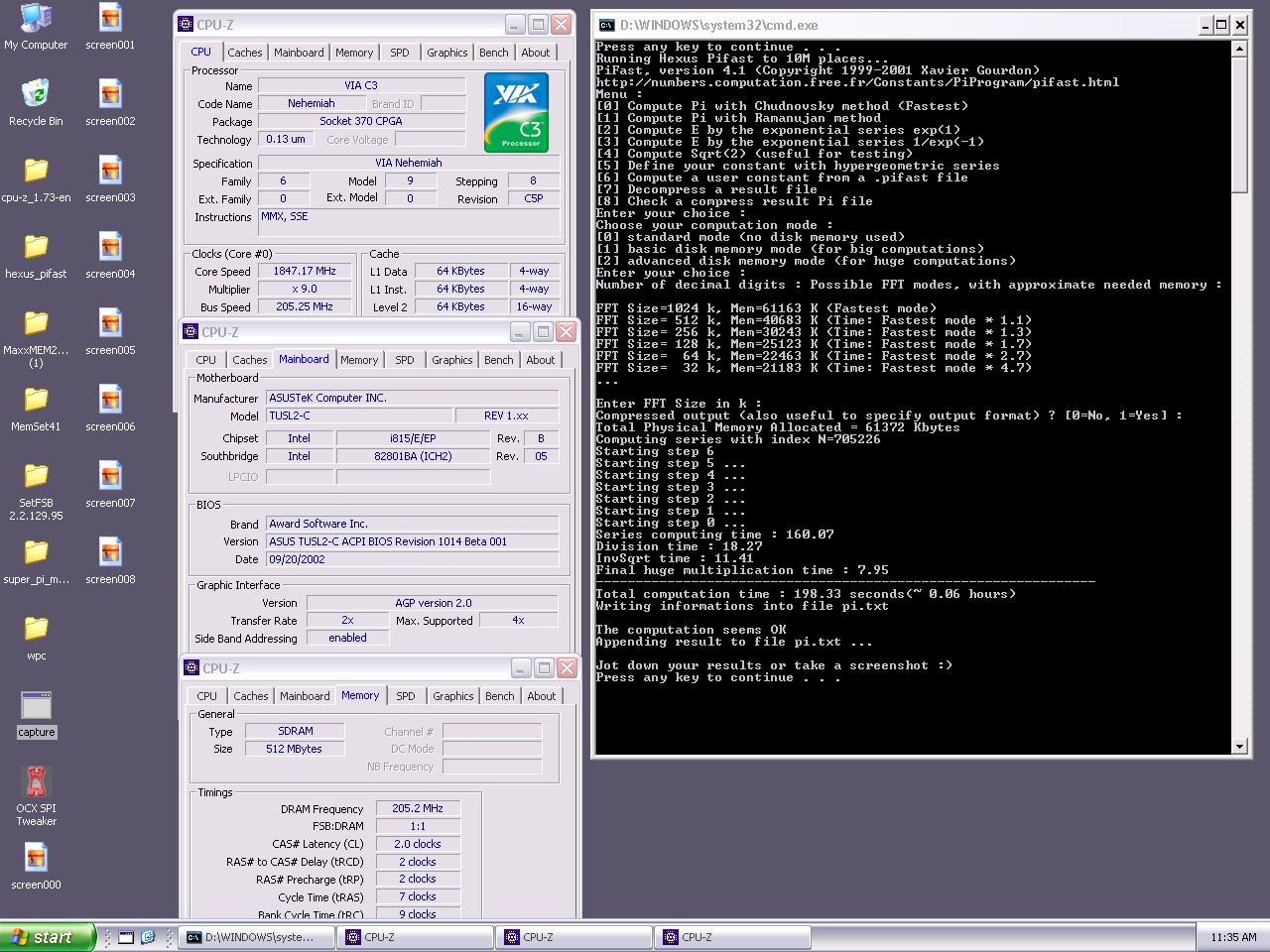
Task: Open SPD tab in top CPU-Z window
Action: coord(400,53)
